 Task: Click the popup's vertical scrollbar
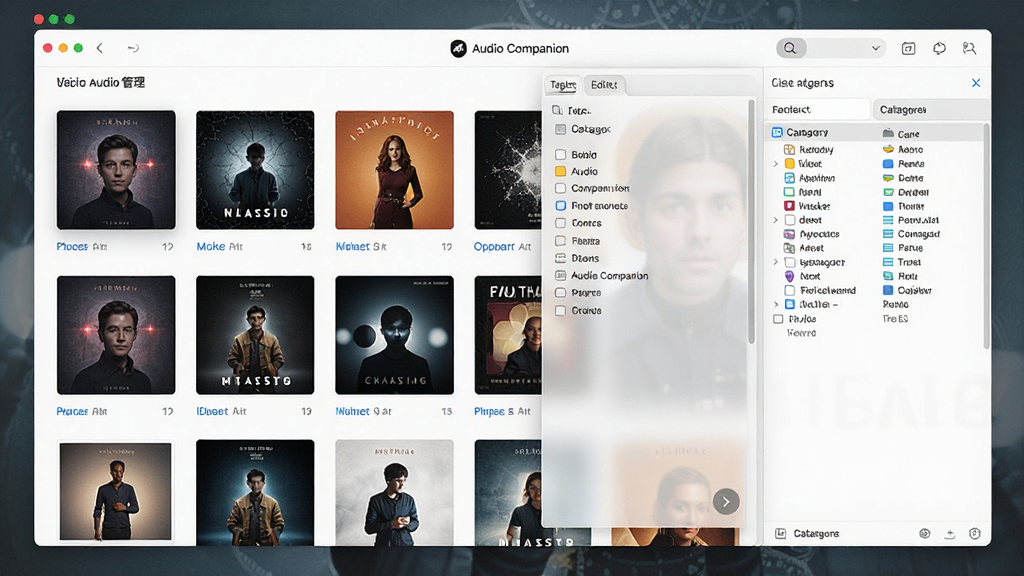(751, 222)
